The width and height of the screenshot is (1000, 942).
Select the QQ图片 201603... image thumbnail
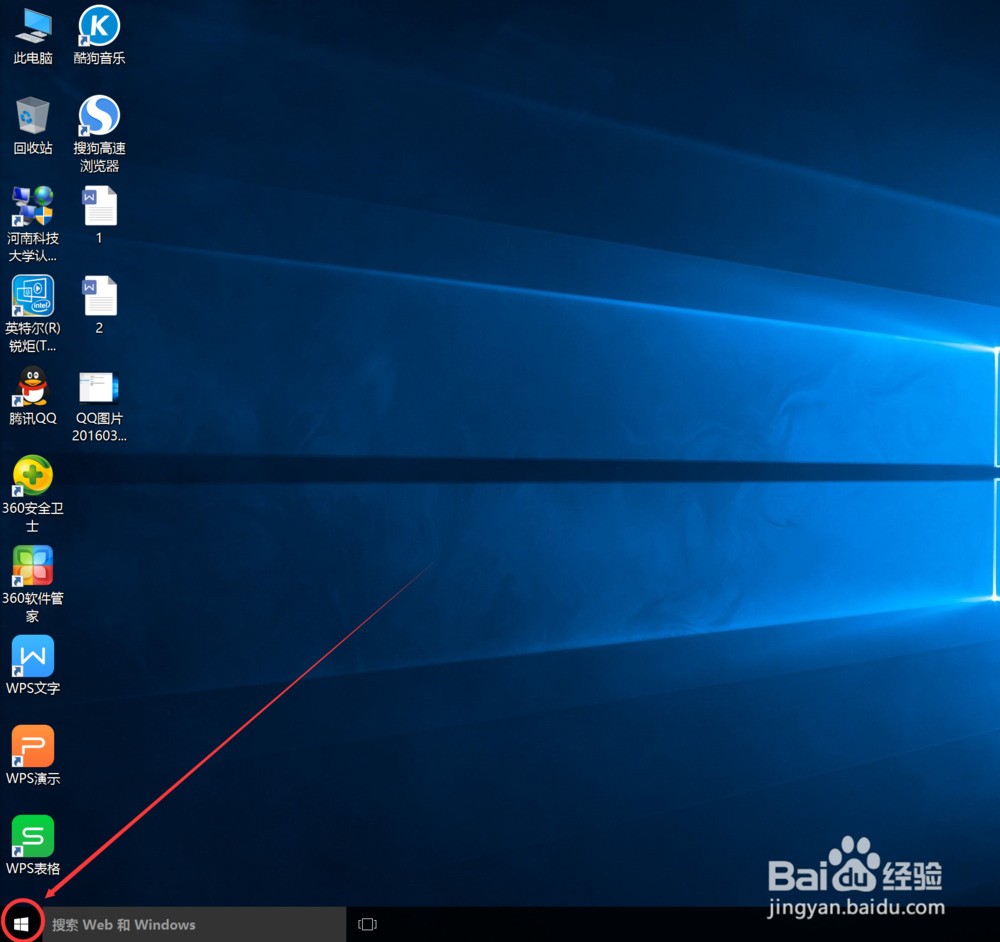tap(99, 387)
